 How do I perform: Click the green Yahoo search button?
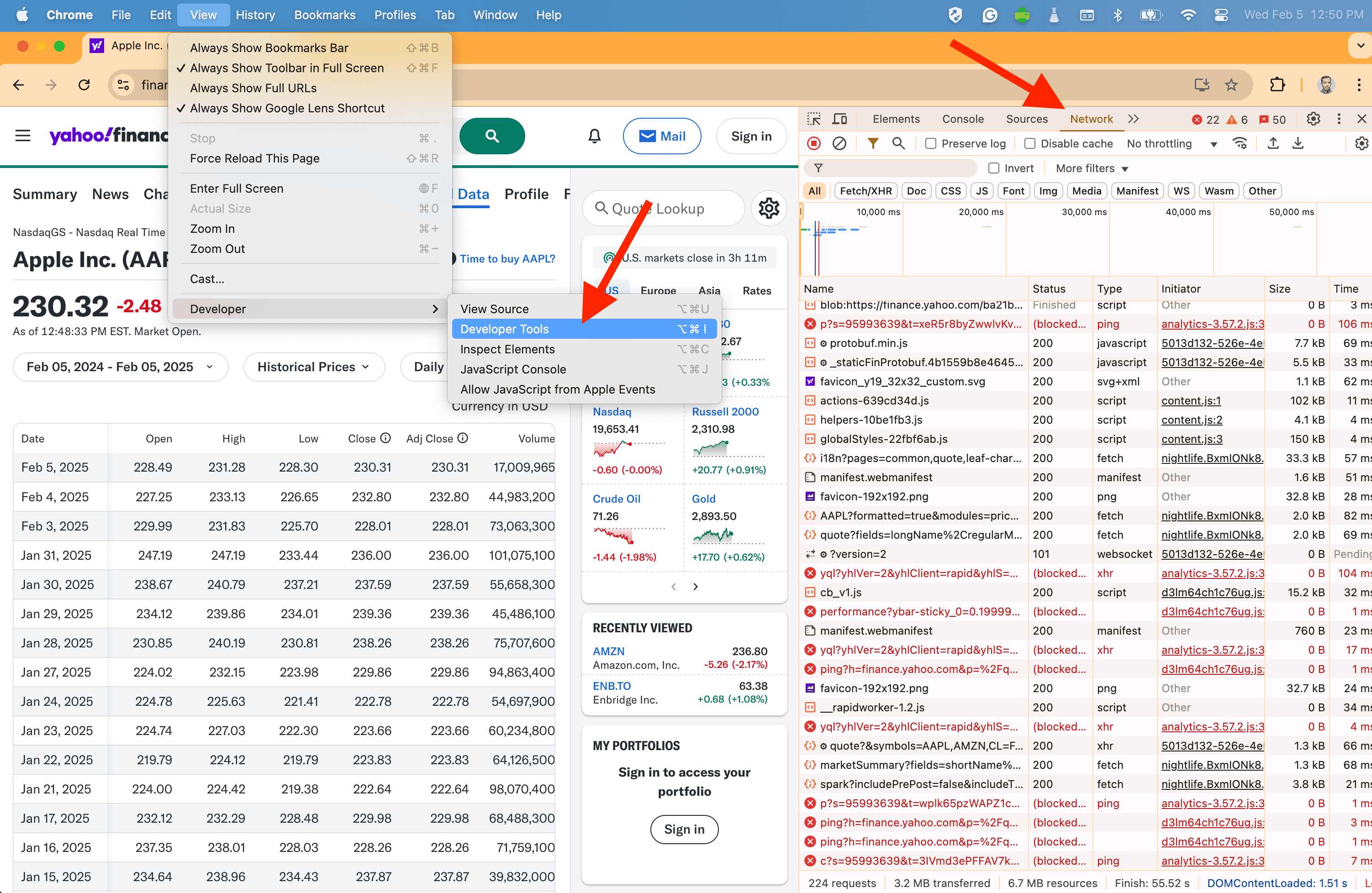pyautogui.click(x=492, y=136)
